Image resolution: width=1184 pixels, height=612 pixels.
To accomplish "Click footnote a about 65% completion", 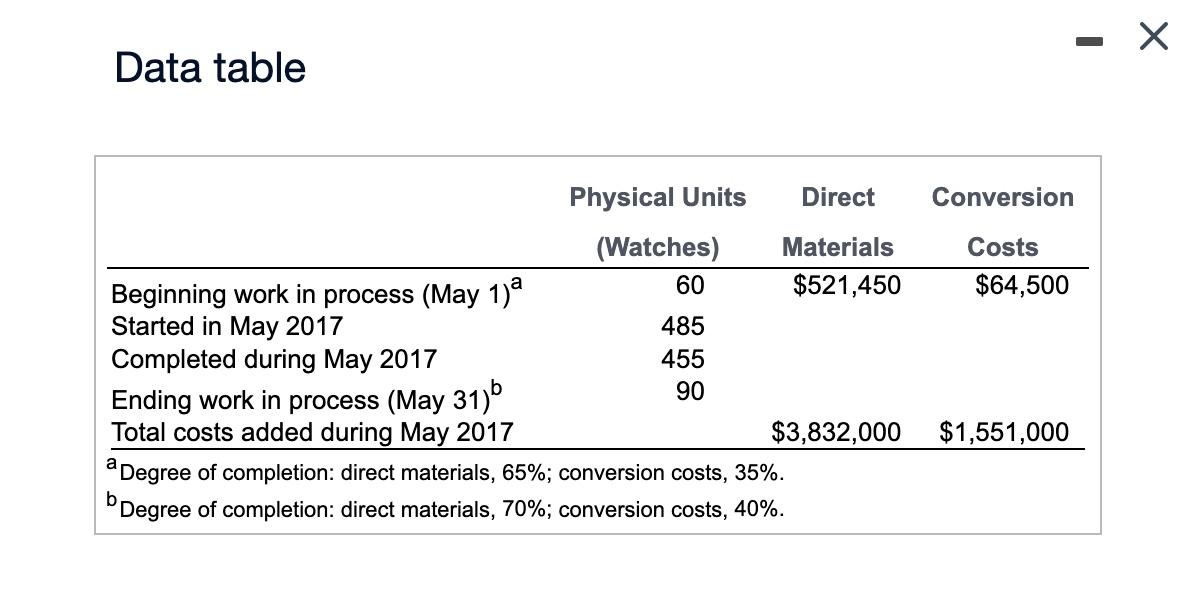I will [x=446, y=471].
